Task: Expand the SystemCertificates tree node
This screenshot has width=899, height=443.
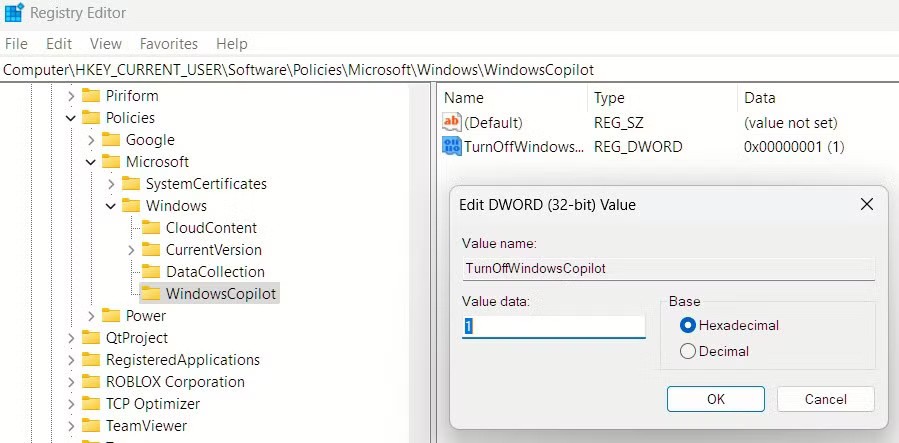Action: pos(111,184)
